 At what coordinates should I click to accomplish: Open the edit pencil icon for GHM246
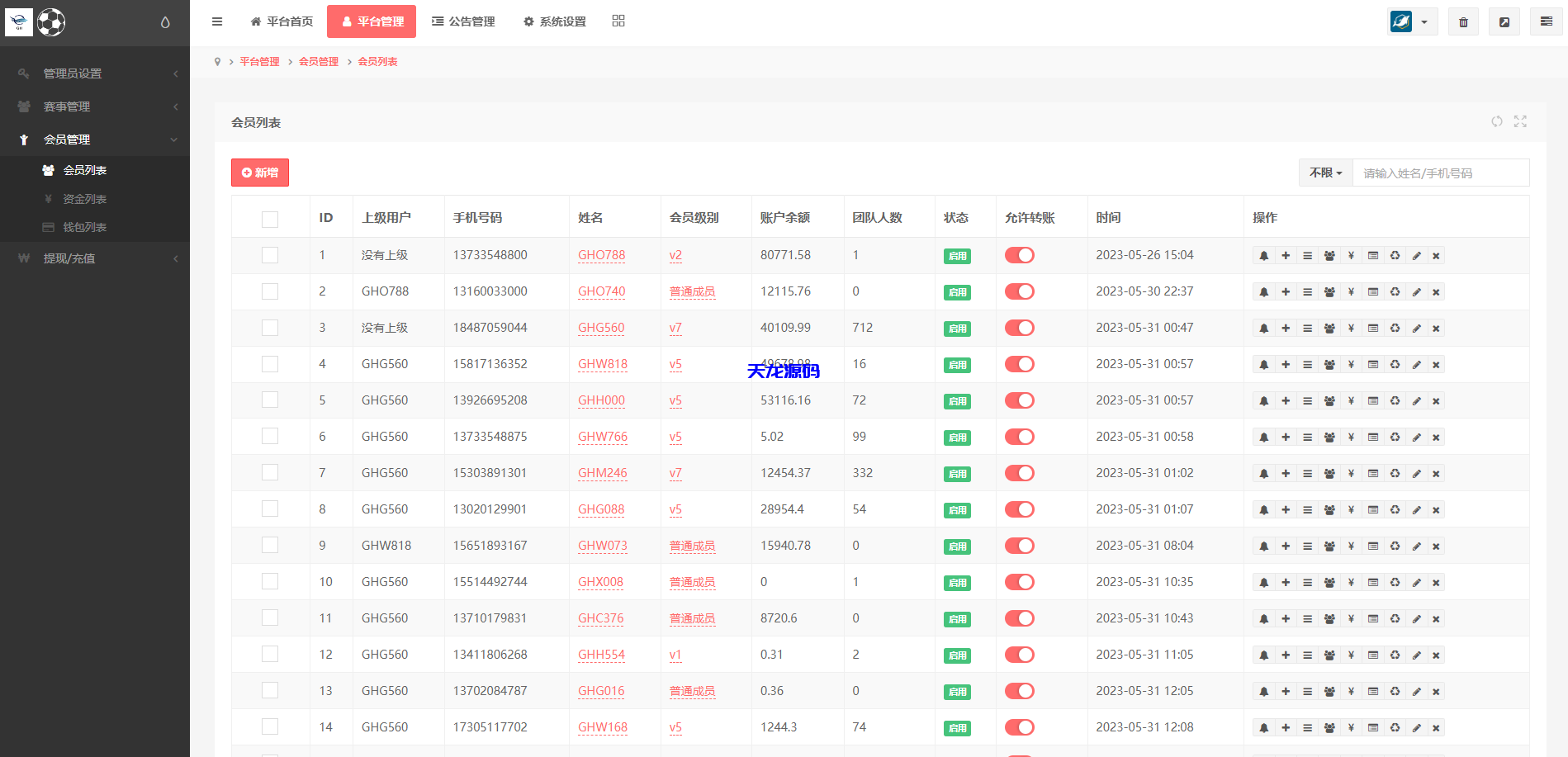(x=1416, y=473)
